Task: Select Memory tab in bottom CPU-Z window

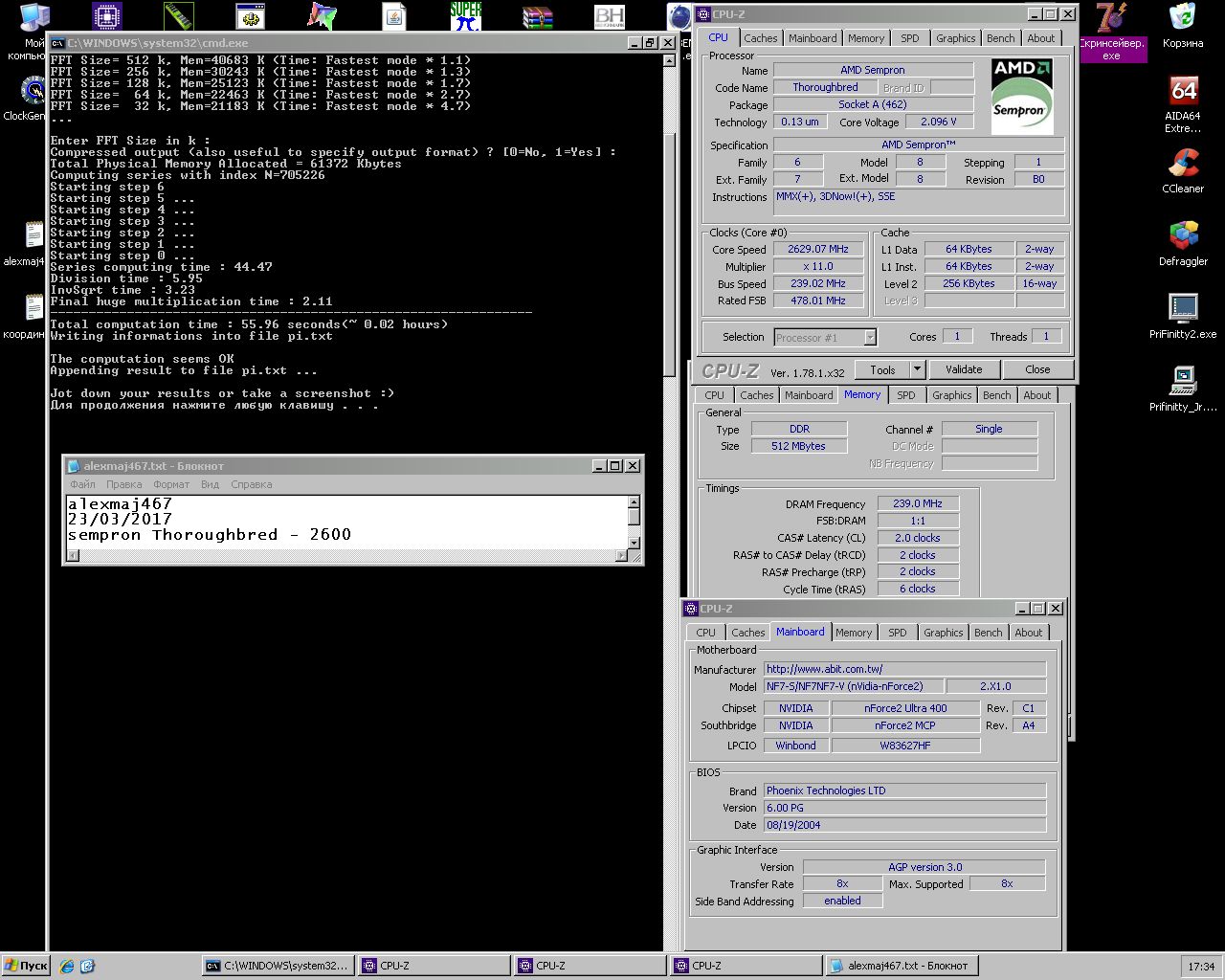Action: tap(854, 633)
